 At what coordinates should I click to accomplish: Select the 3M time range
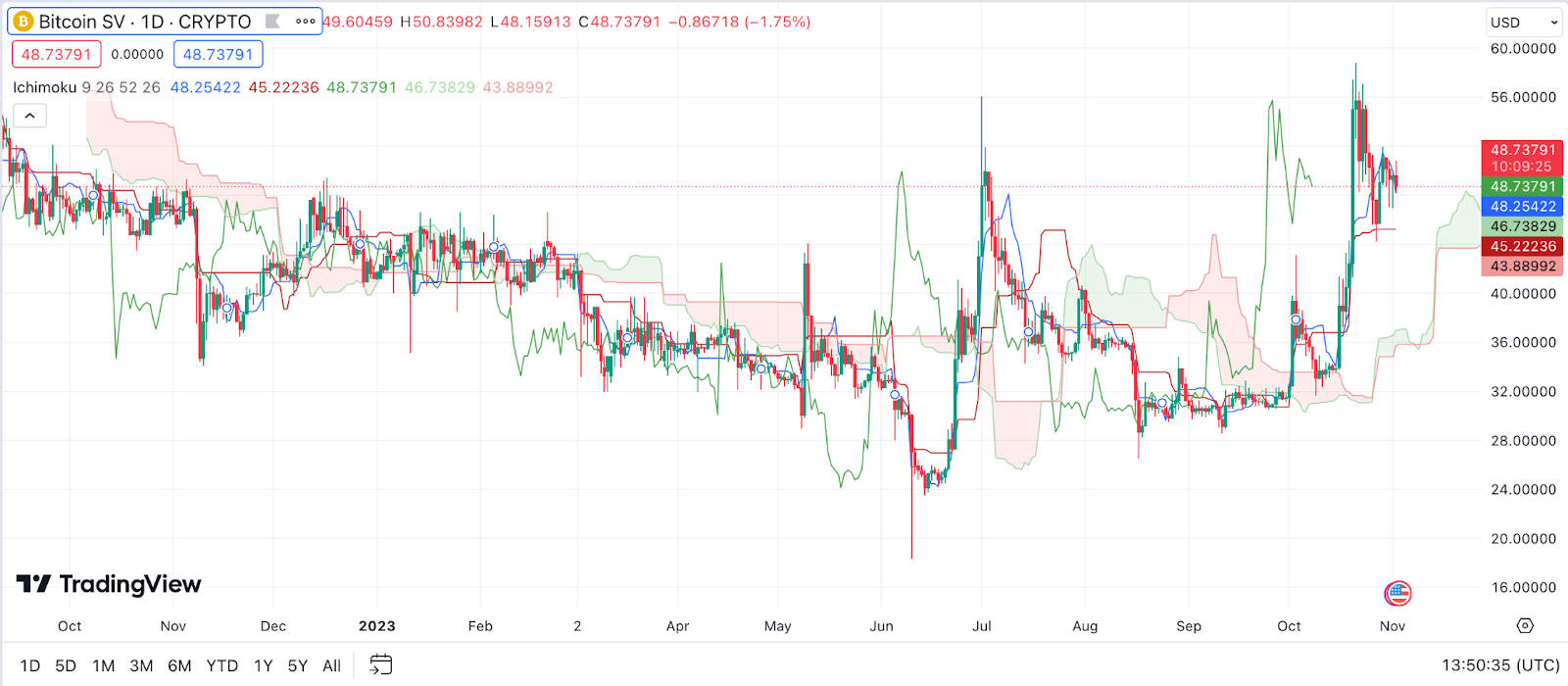click(x=141, y=665)
